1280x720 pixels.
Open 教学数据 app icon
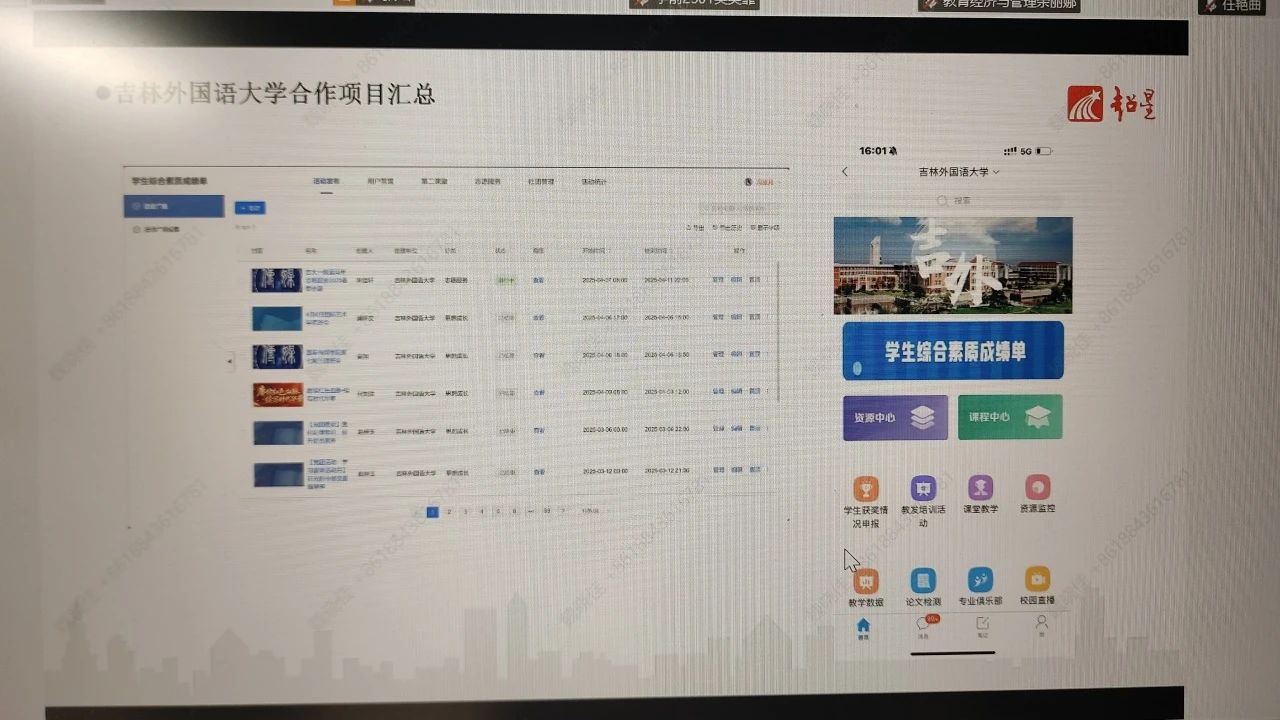pos(866,582)
